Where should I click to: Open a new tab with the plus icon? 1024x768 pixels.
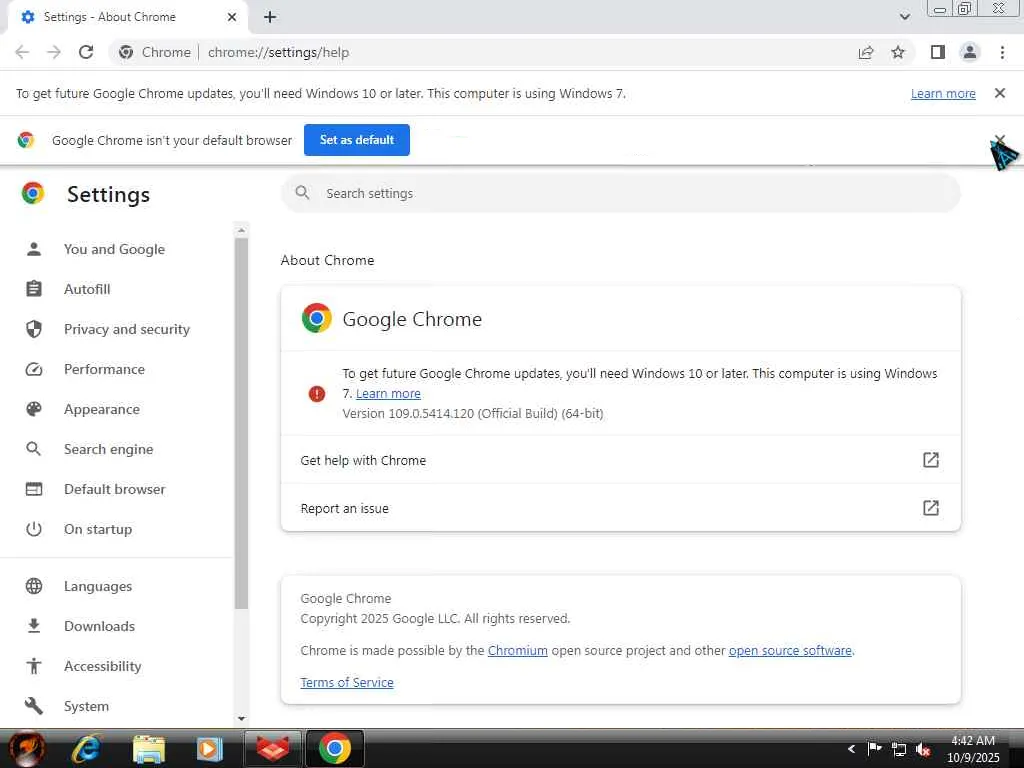pyautogui.click(x=270, y=17)
